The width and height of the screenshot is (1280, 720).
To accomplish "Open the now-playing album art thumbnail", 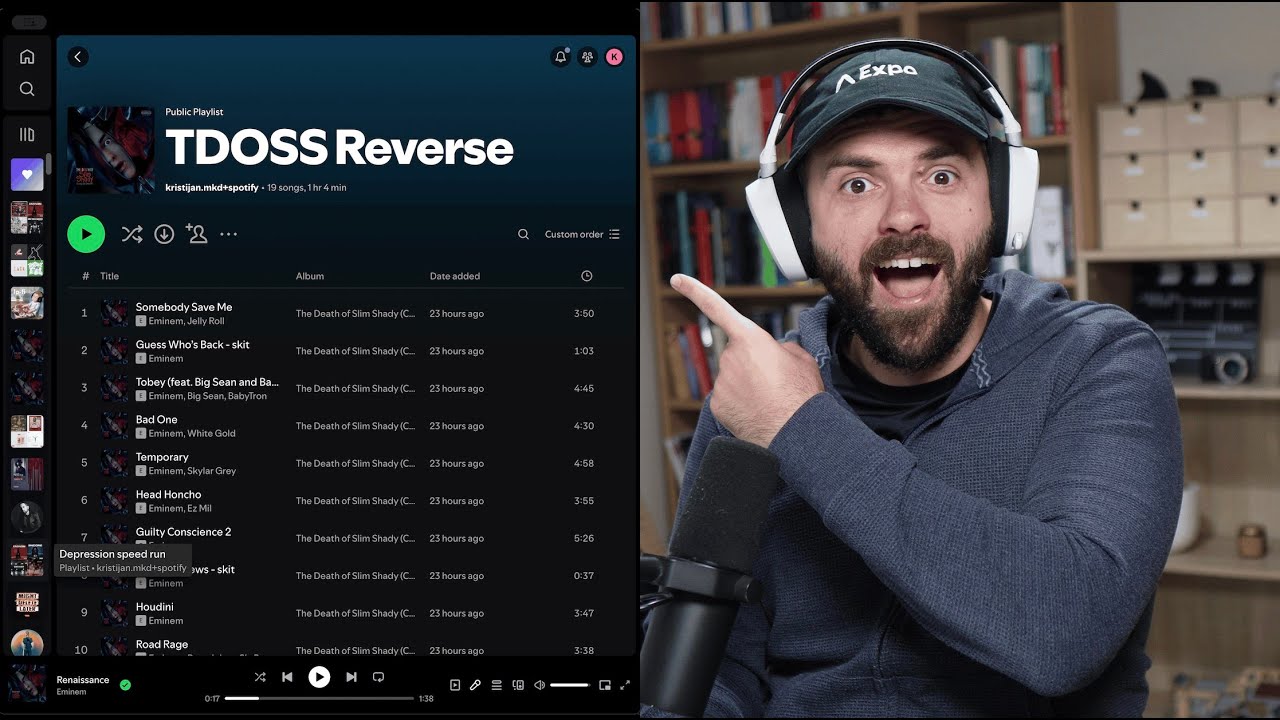I will click(x=27, y=685).
